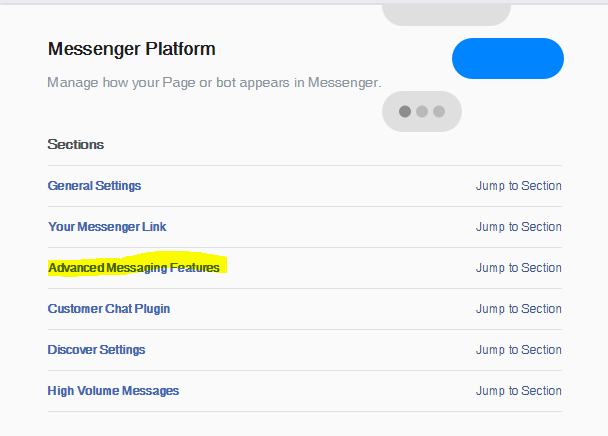Click the blue chat bubble graphic

(x=508, y=59)
